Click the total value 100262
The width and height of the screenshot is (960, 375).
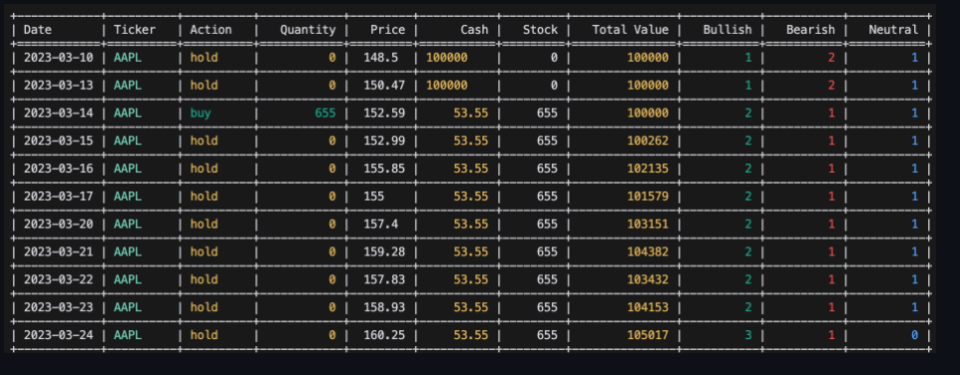pyautogui.click(x=648, y=141)
